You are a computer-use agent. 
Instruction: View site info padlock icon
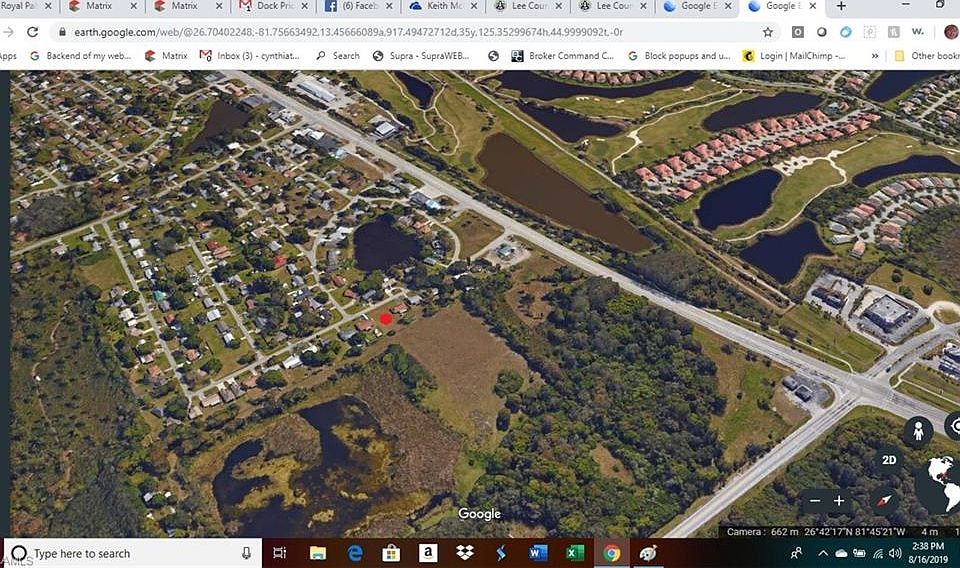pos(62,32)
